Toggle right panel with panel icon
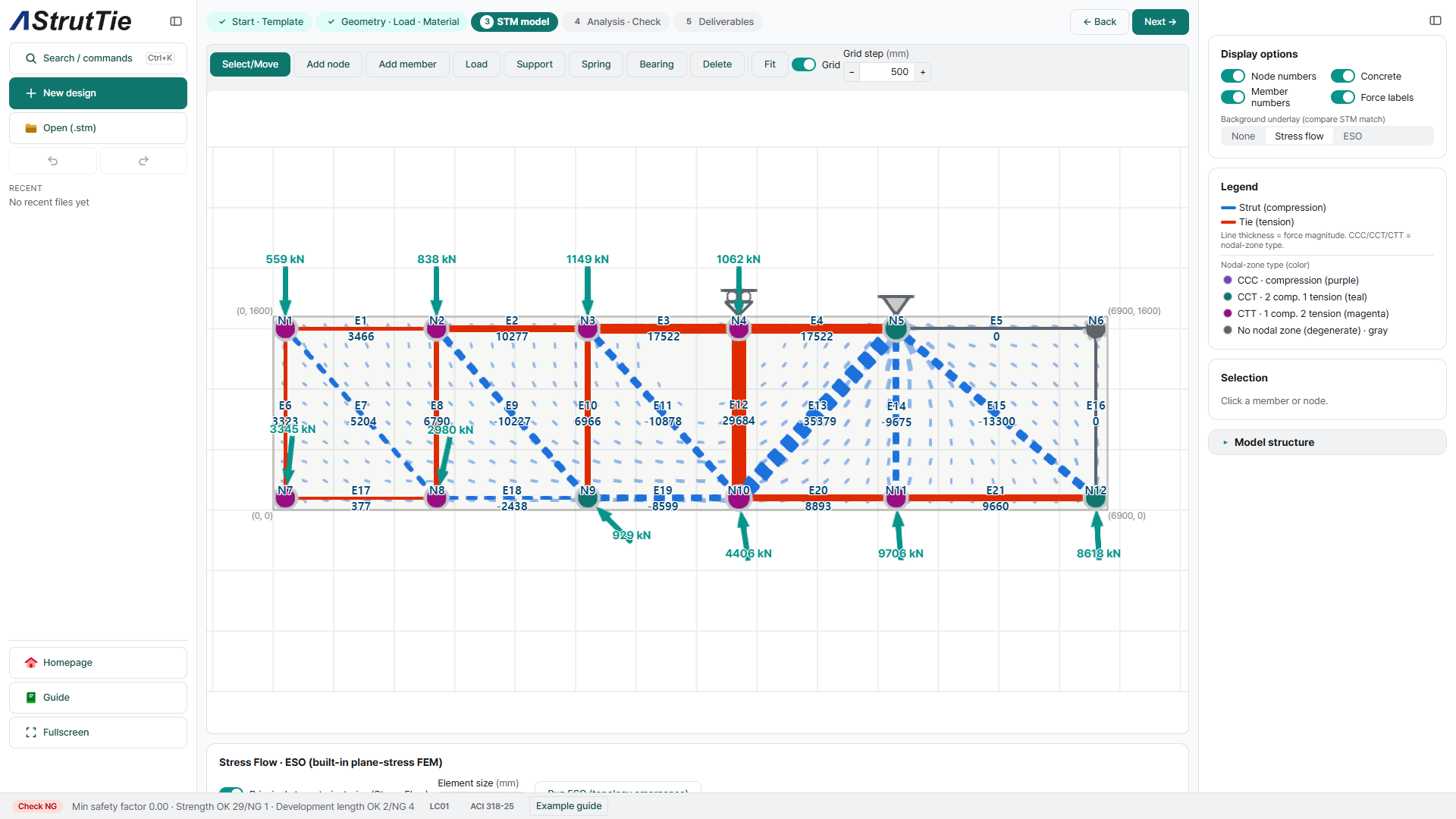Viewport: 1456px width, 819px height. tap(1435, 20)
